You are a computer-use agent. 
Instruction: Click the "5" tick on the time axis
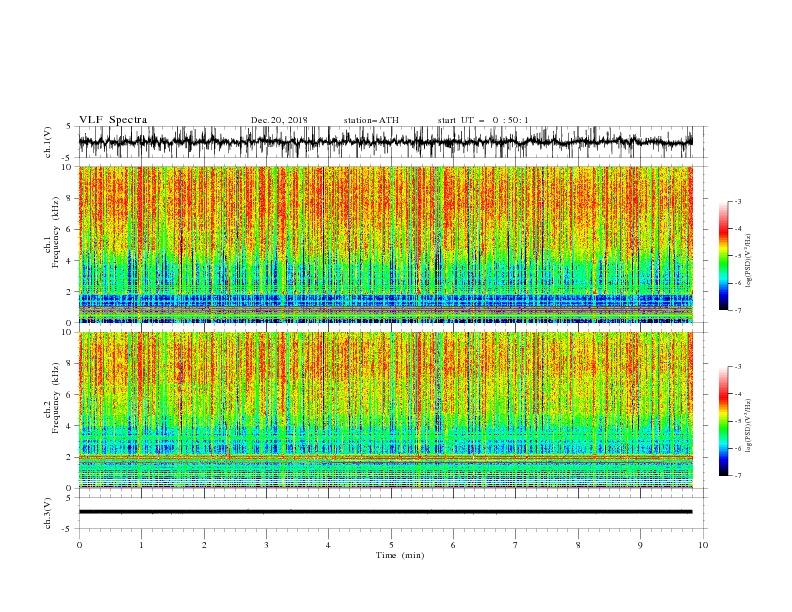[x=391, y=545]
